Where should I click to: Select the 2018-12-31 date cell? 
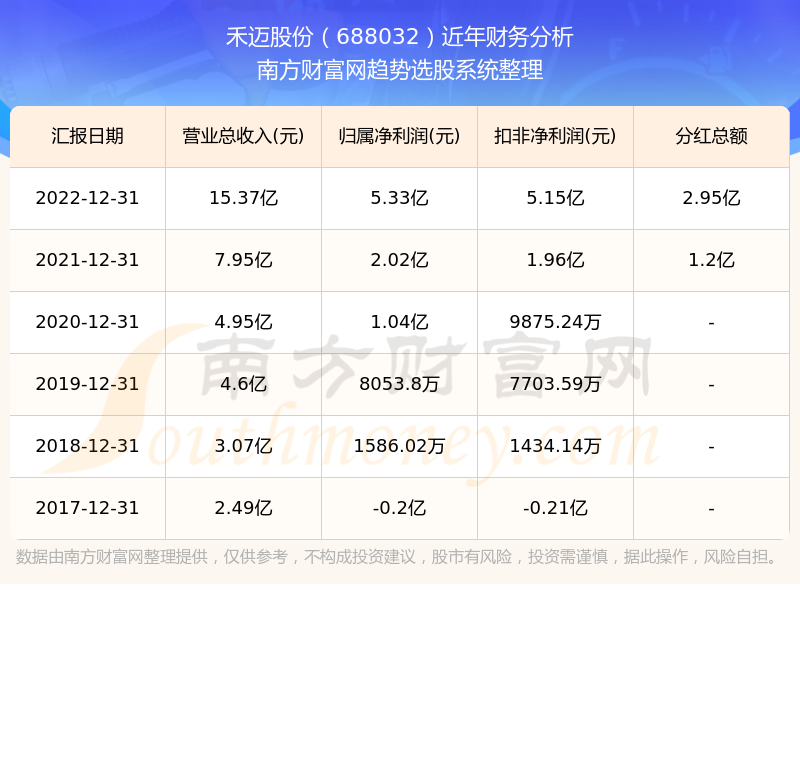point(87,446)
